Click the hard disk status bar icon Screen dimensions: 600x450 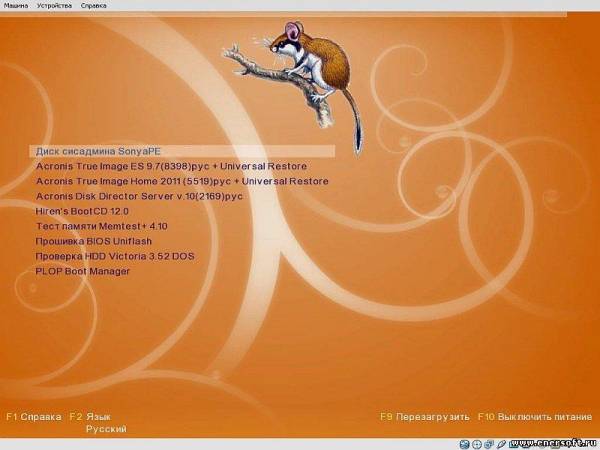[x=465, y=444]
